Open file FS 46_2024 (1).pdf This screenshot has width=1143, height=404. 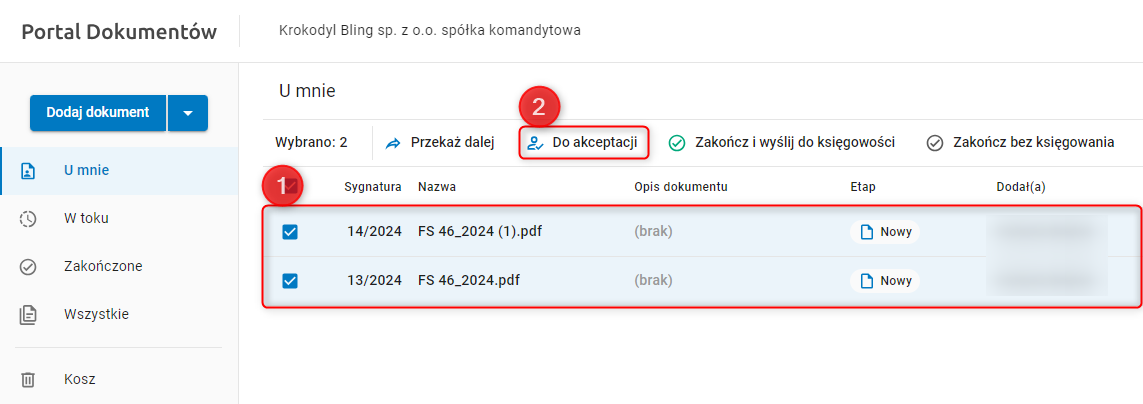pos(486,232)
